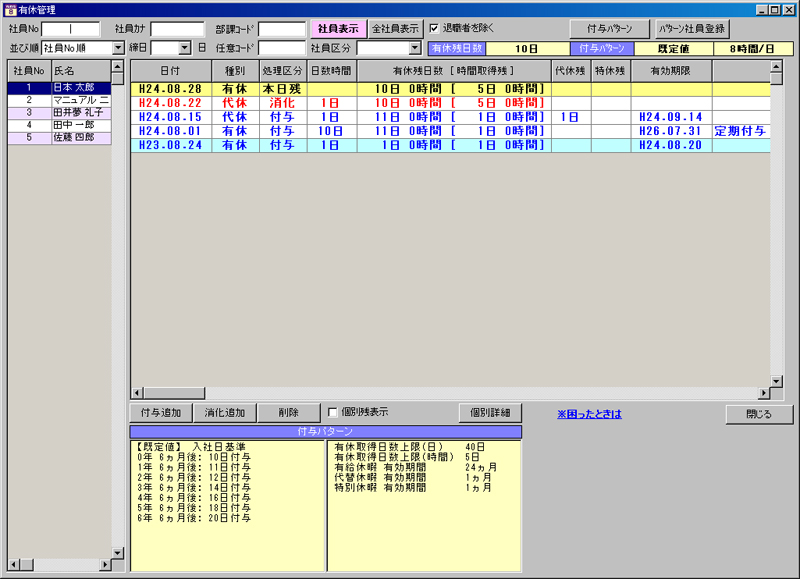Viewport: 800px width, 579px height.
Task: Select employee 佐藤 四郎 in the list
Action: (59, 138)
